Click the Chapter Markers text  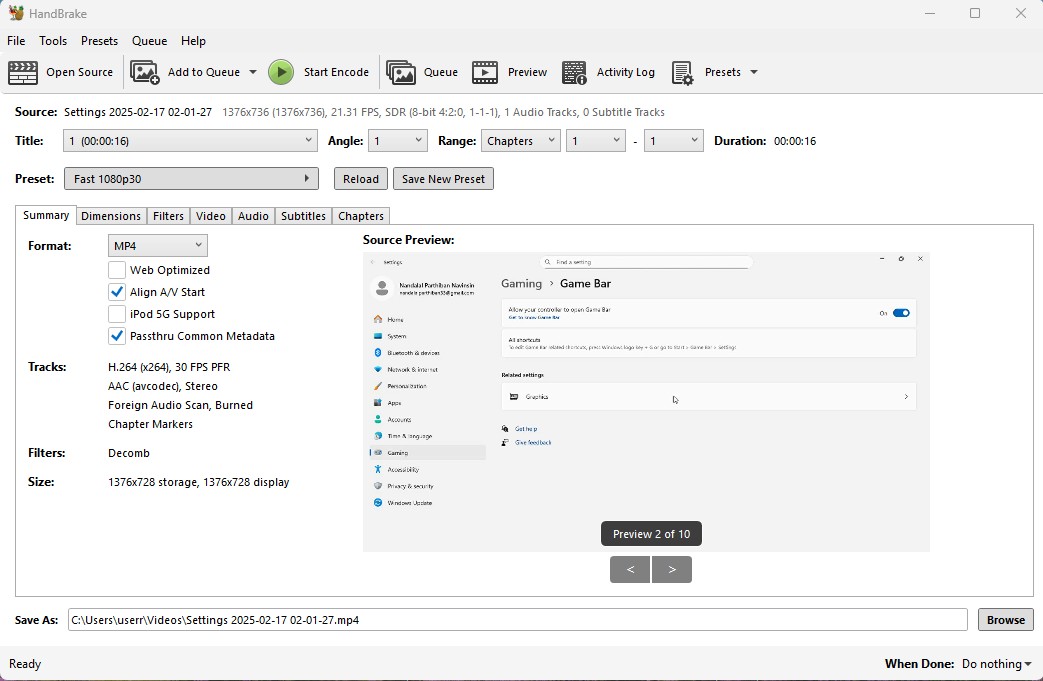tap(150, 424)
